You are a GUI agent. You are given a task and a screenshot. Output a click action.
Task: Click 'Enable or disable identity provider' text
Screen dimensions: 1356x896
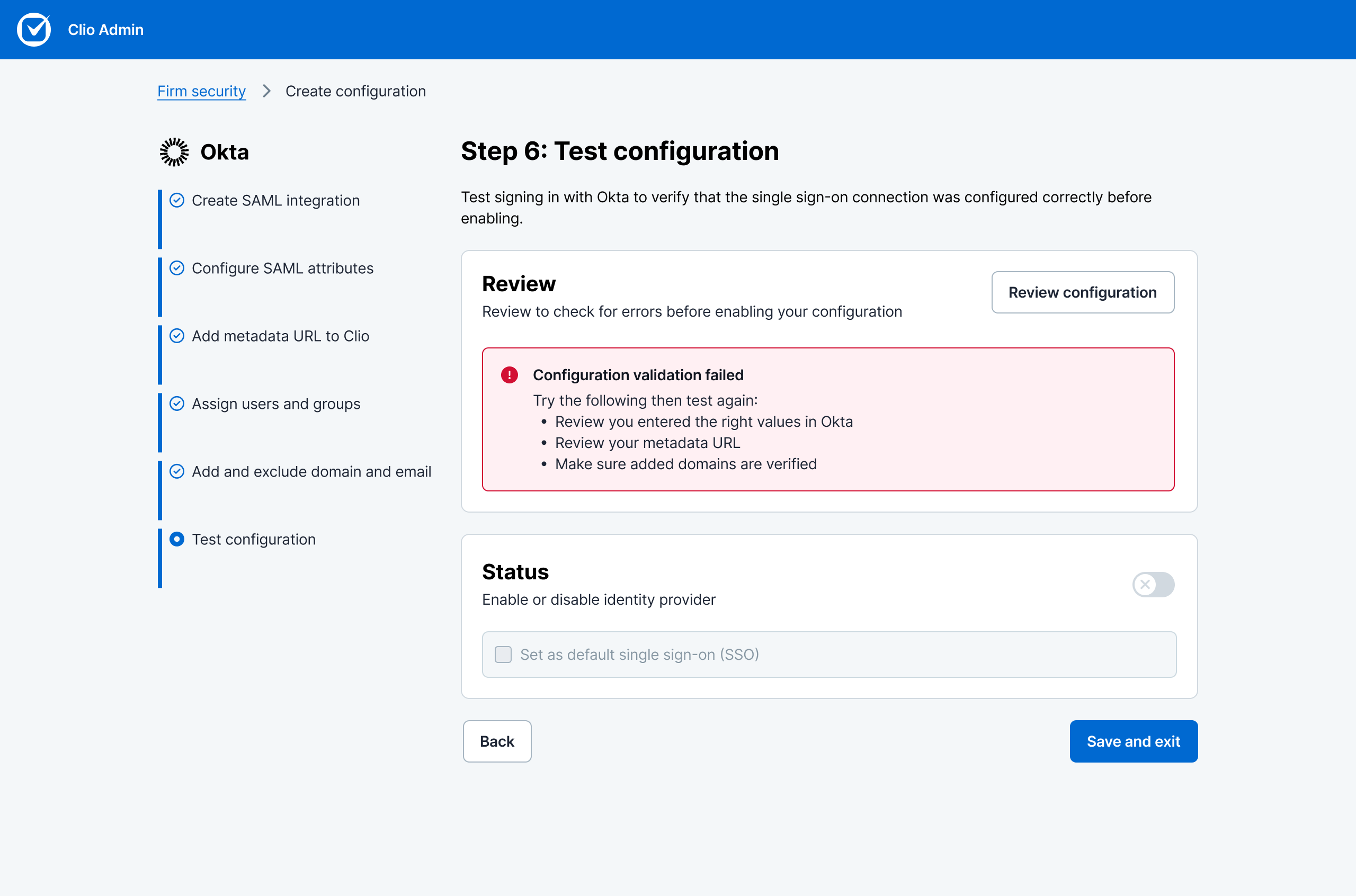coord(599,599)
